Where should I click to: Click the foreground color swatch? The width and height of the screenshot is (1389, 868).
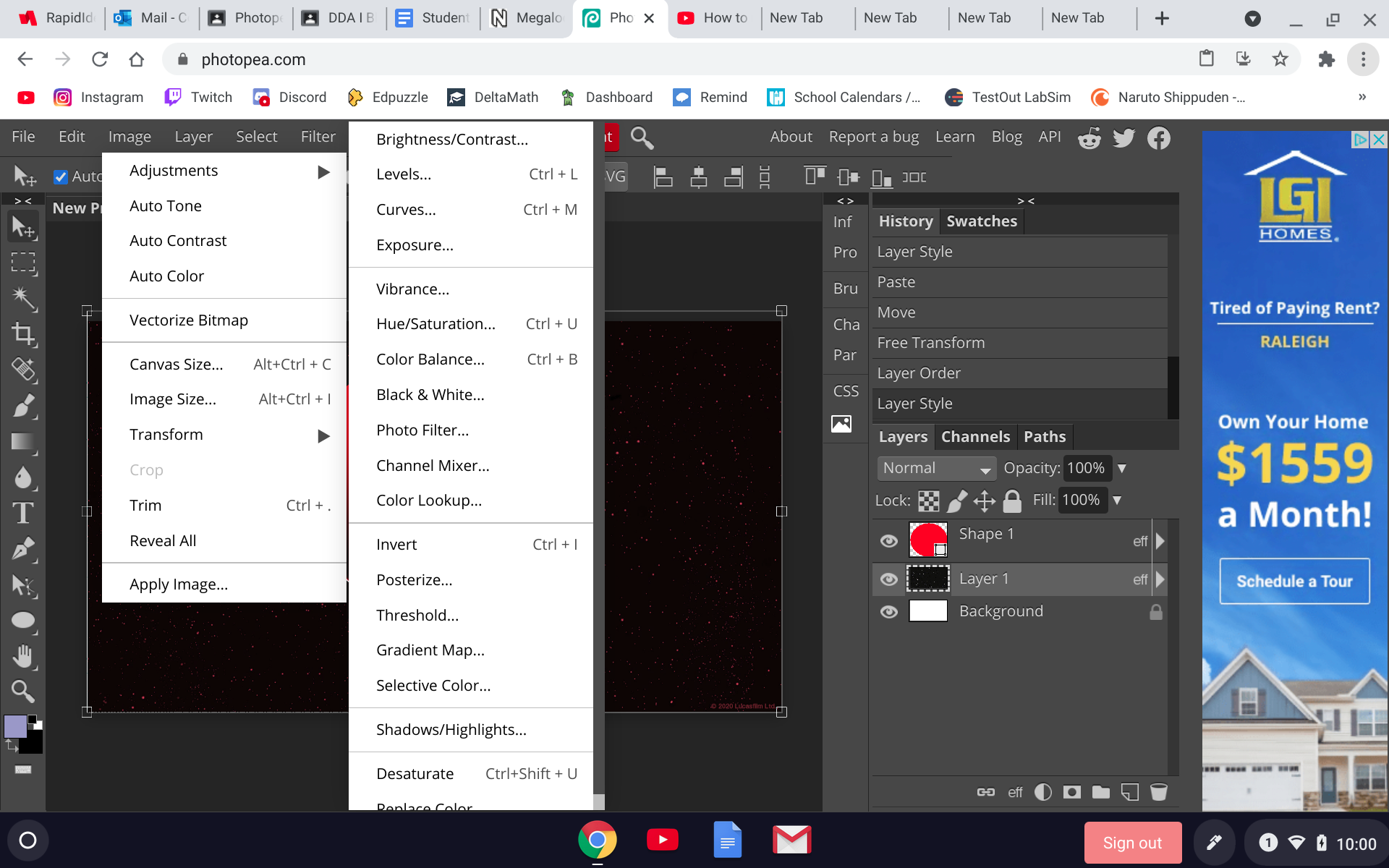coord(15,727)
